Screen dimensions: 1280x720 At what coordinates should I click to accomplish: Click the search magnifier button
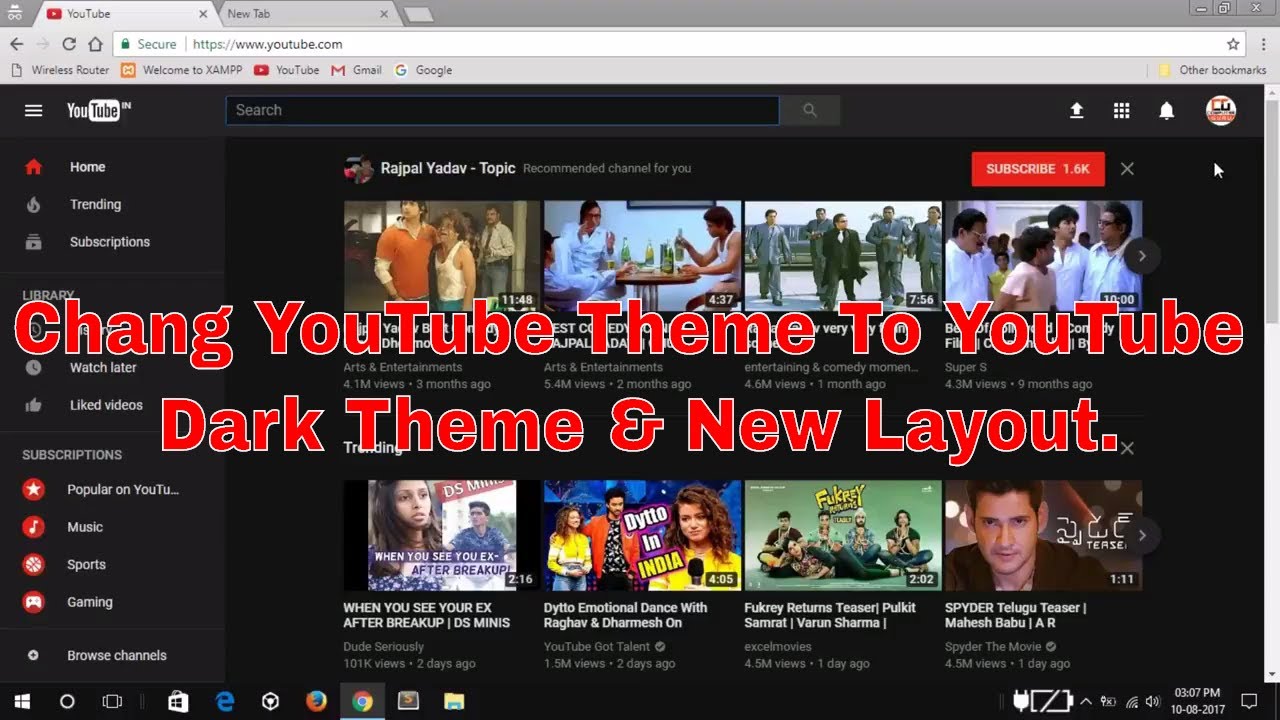click(x=810, y=110)
